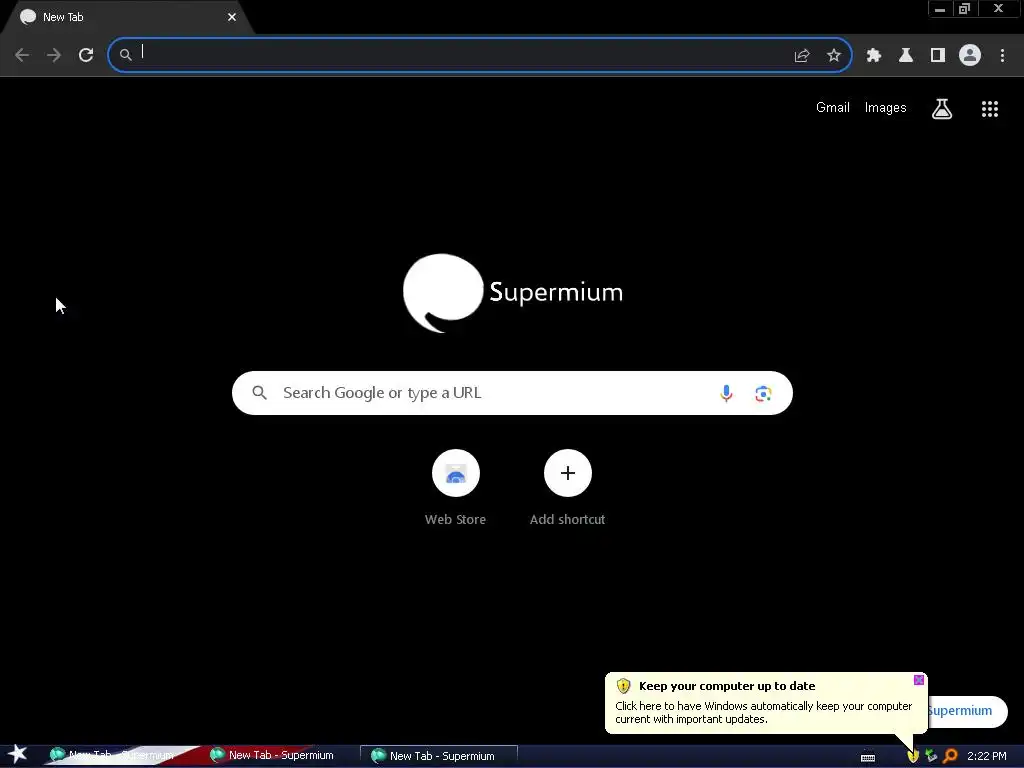Viewport: 1024px width, 768px height.
Task: Open the Extensions puzzle icon
Action: point(874,56)
